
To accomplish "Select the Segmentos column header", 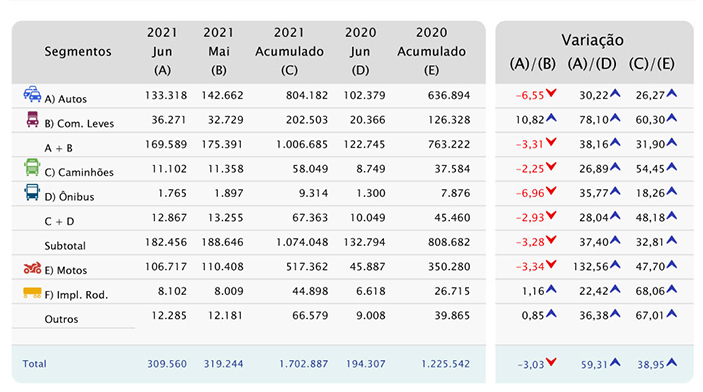I will 78,52.
